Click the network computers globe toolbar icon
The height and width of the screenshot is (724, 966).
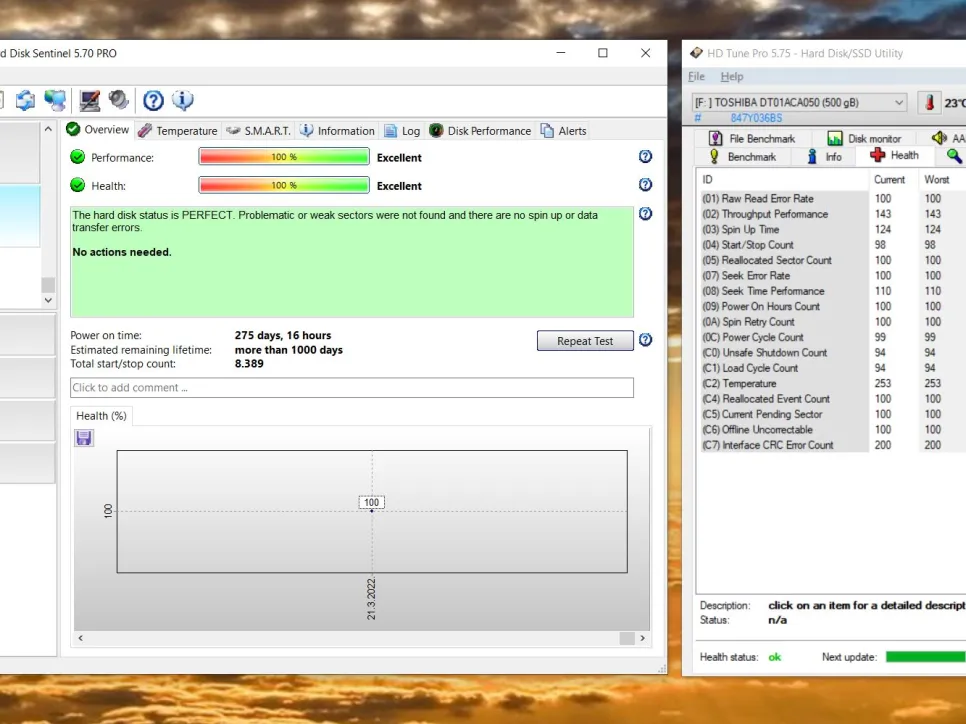click(x=55, y=100)
